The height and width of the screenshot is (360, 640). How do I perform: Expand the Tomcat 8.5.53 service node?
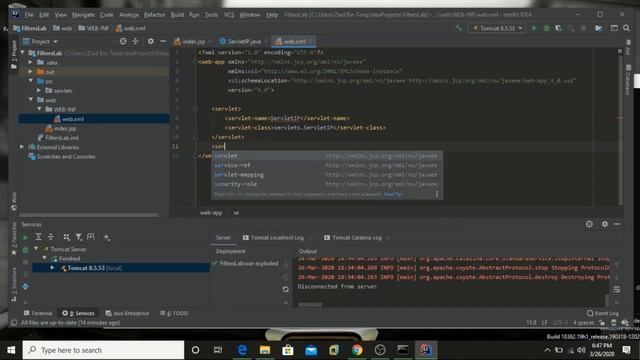tap(53, 268)
